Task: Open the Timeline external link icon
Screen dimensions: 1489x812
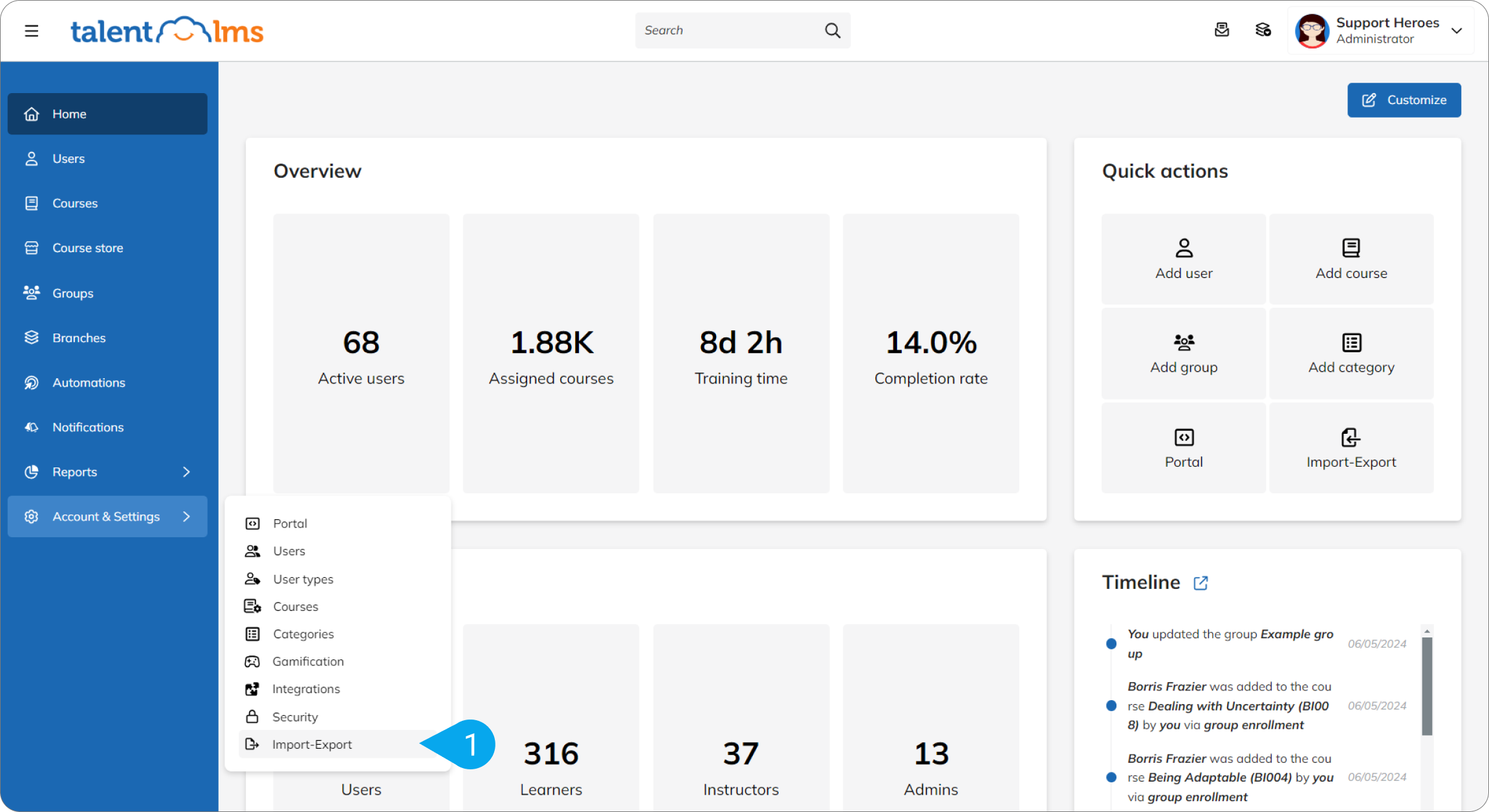Action: pyautogui.click(x=1201, y=582)
